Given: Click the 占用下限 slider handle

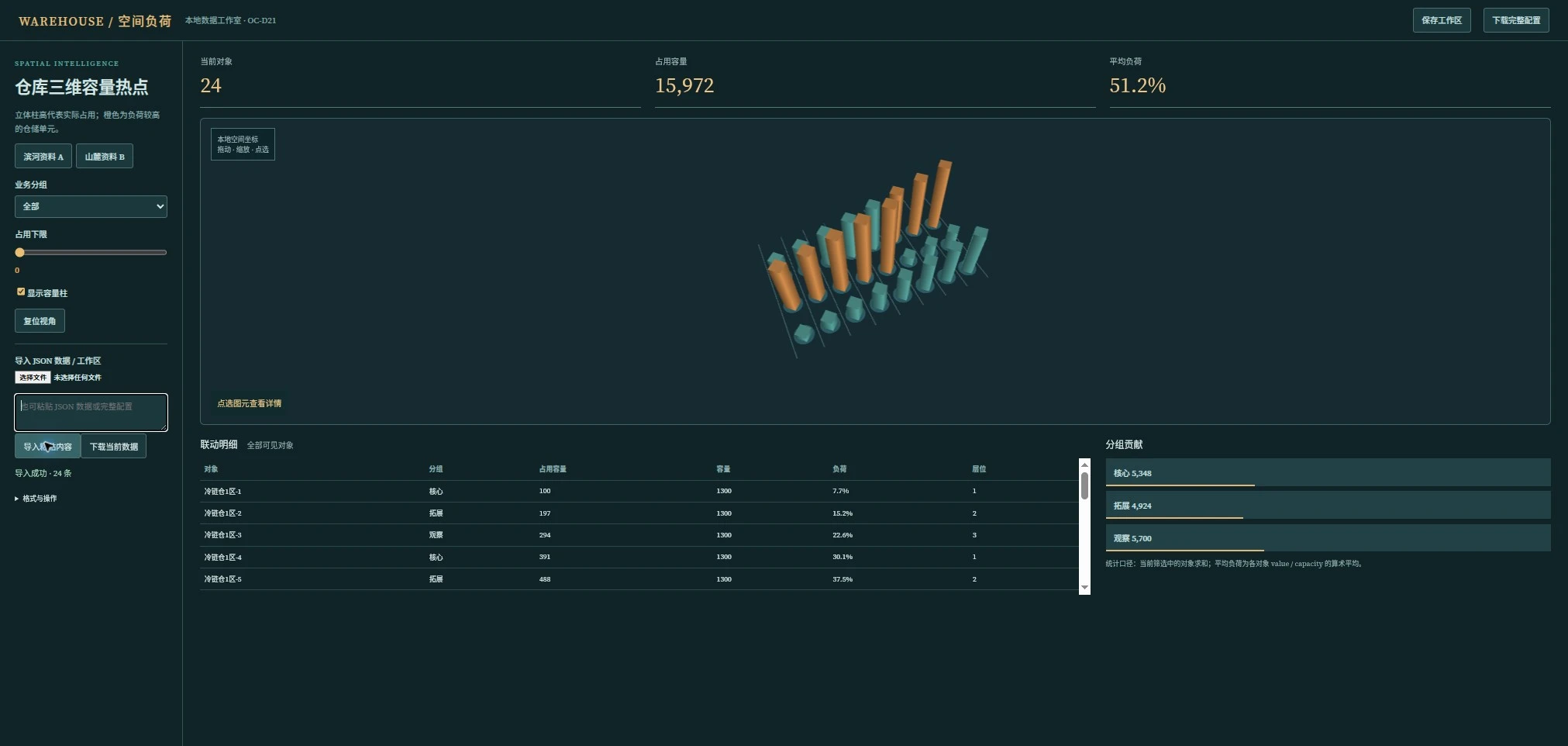Looking at the screenshot, I should point(20,252).
